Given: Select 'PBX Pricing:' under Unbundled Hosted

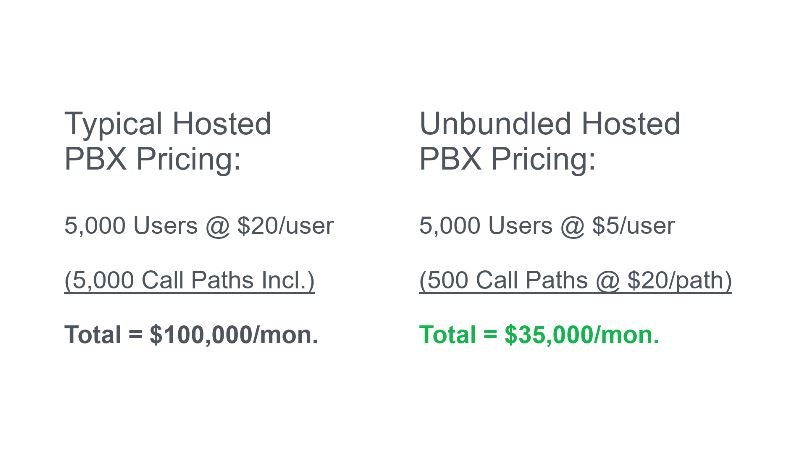Looking at the screenshot, I should point(507,159).
